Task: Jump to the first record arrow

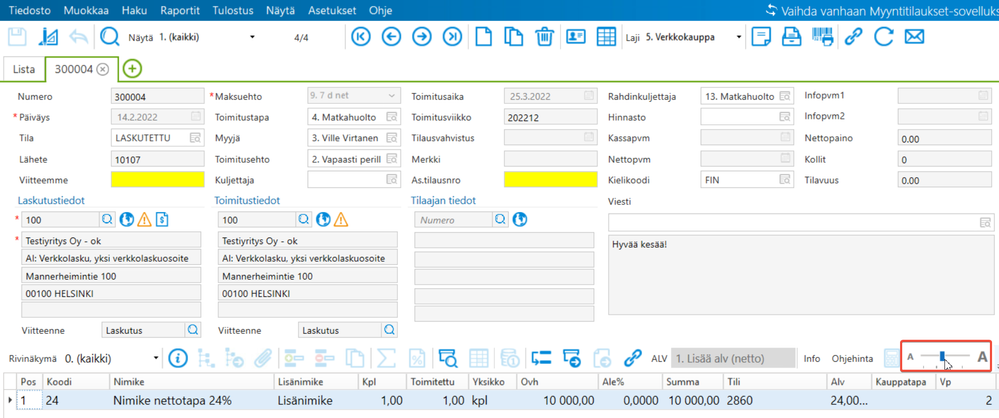Action: (x=361, y=37)
